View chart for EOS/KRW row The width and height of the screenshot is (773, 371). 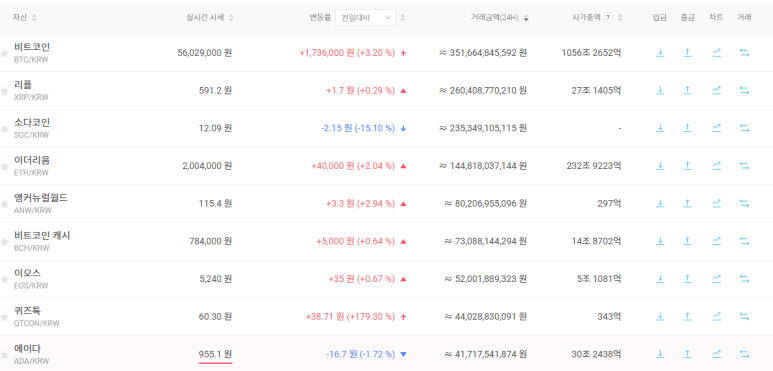[716, 278]
